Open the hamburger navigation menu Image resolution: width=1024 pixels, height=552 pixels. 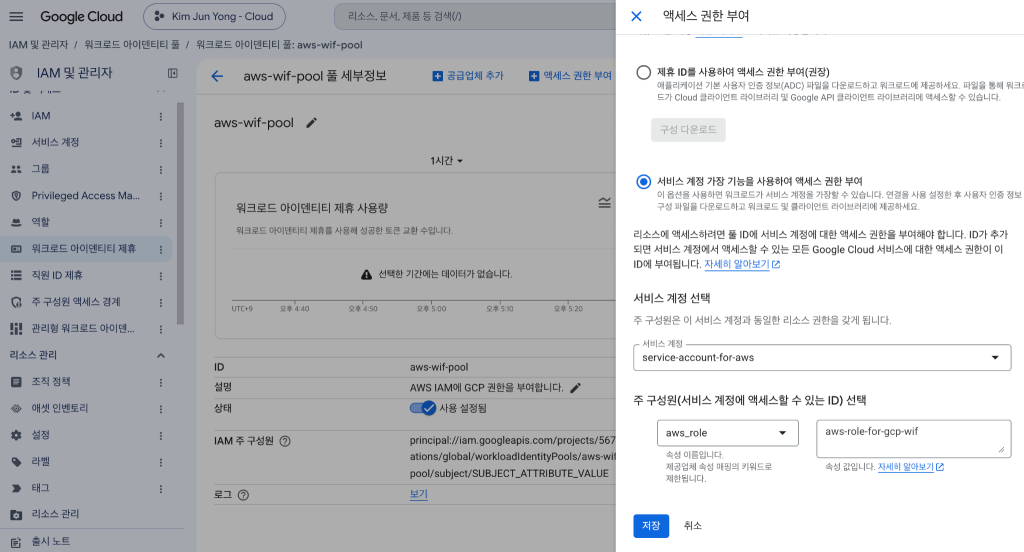point(16,16)
